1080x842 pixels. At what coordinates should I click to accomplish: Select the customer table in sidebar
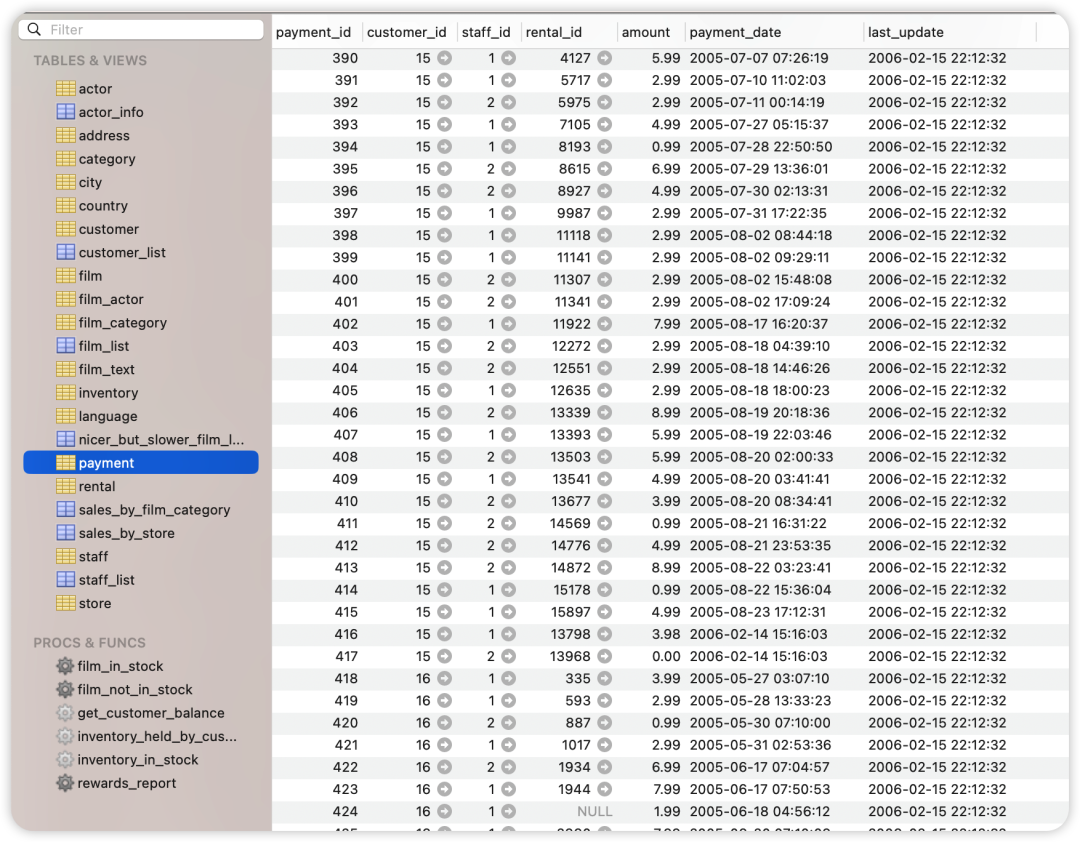108,229
